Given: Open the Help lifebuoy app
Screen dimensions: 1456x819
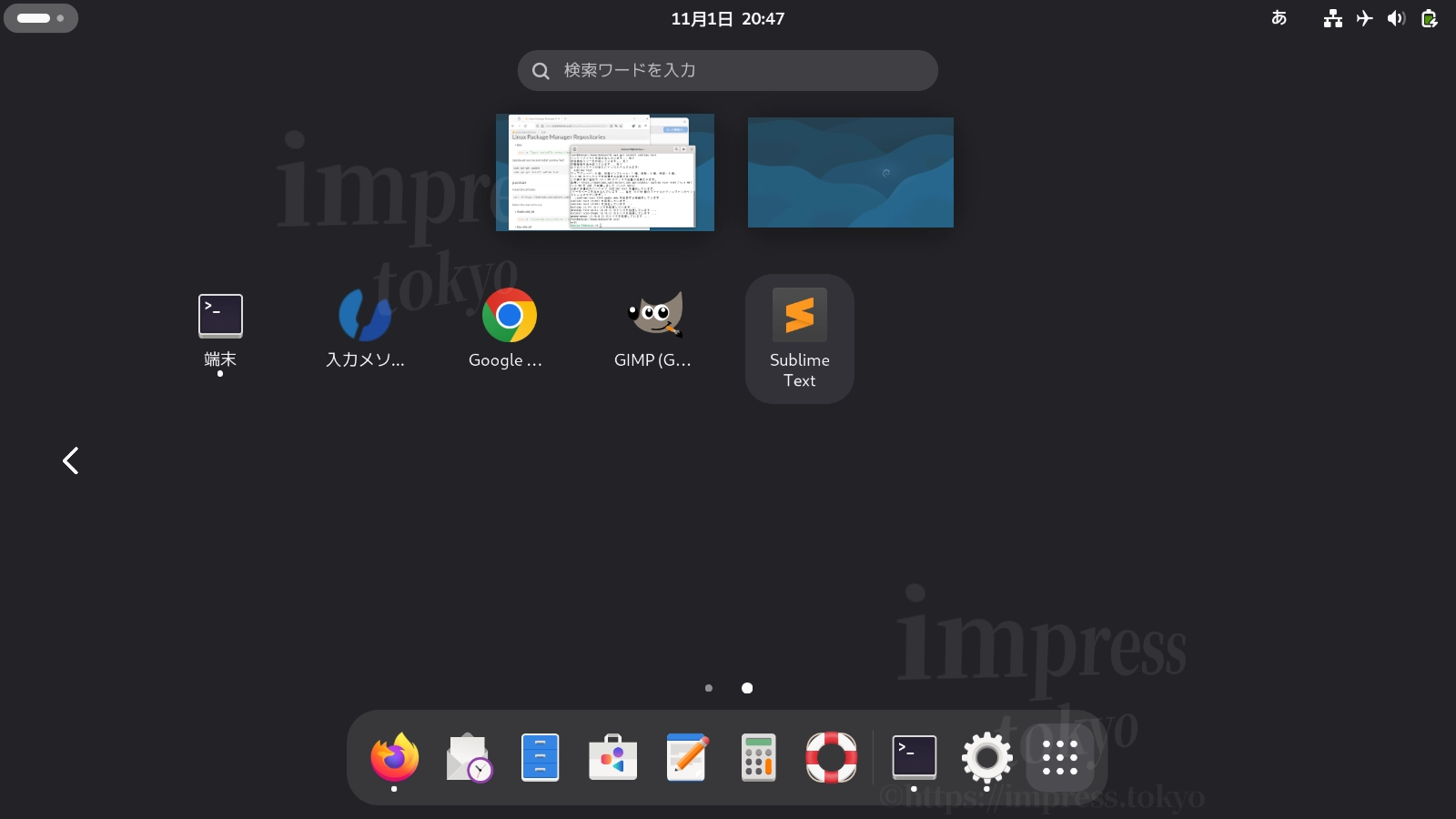Looking at the screenshot, I should click(829, 756).
